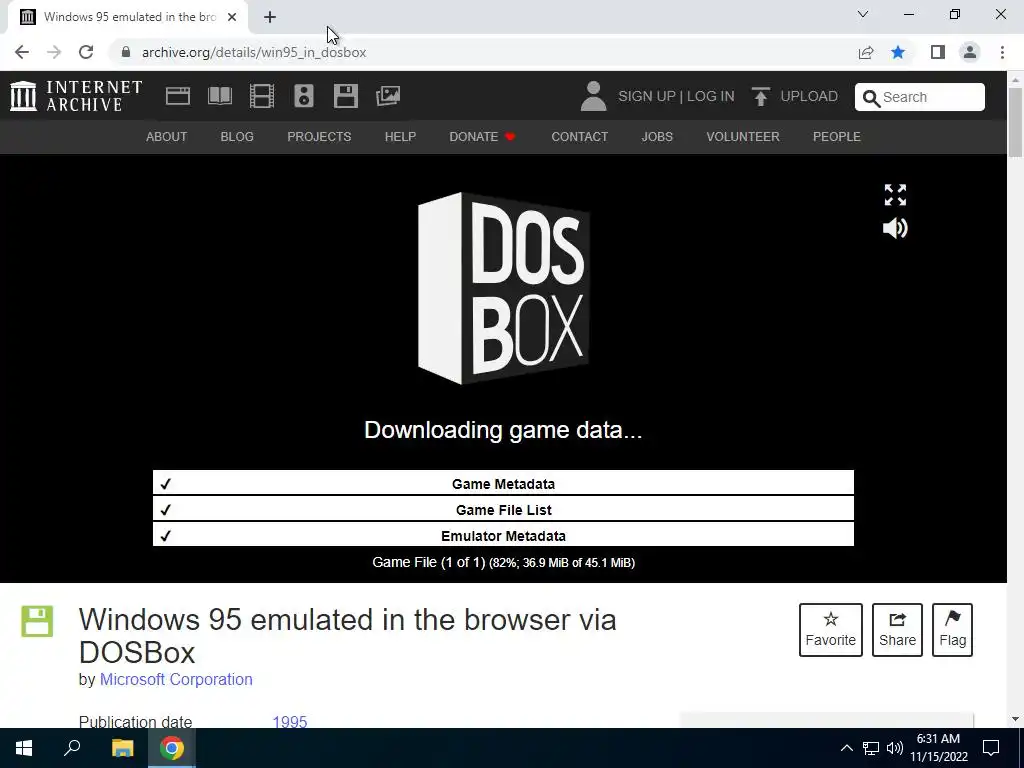
Task: Open the notification center
Action: (x=991, y=748)
